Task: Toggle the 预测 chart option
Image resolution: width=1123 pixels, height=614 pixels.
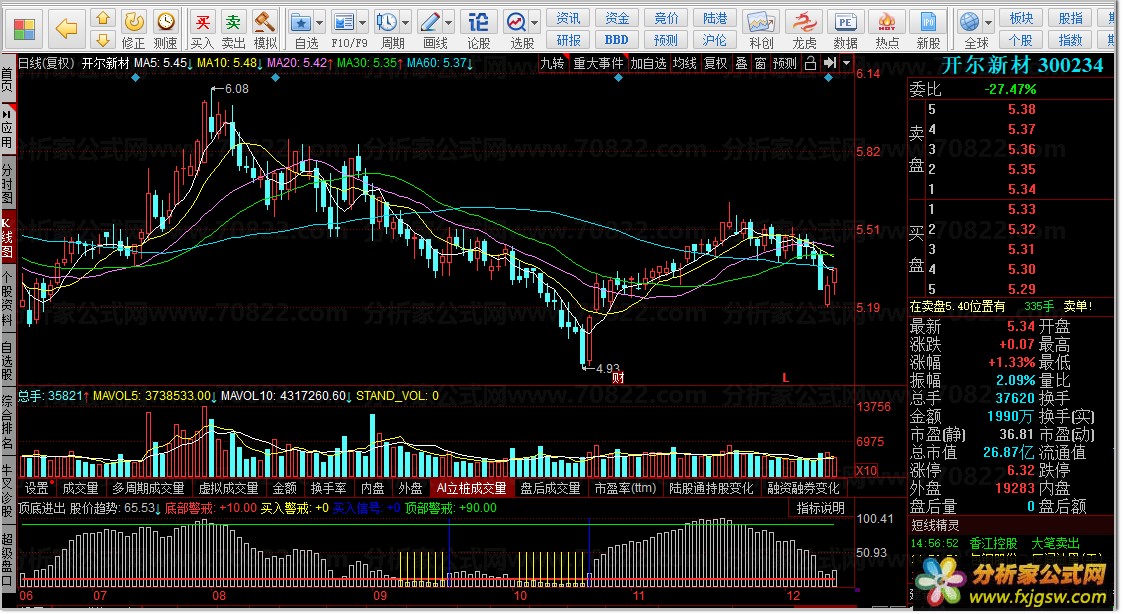Action: point(785,64)
